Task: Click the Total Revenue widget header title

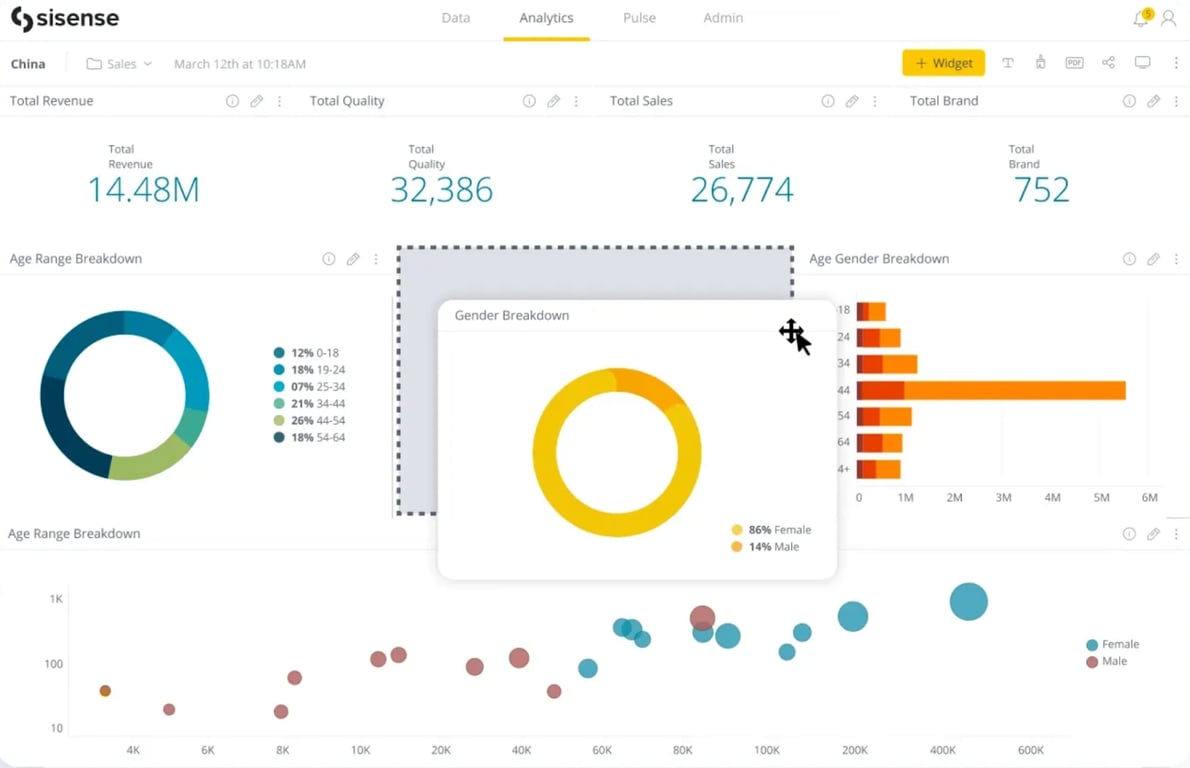Action: click(x=52, y=101)
